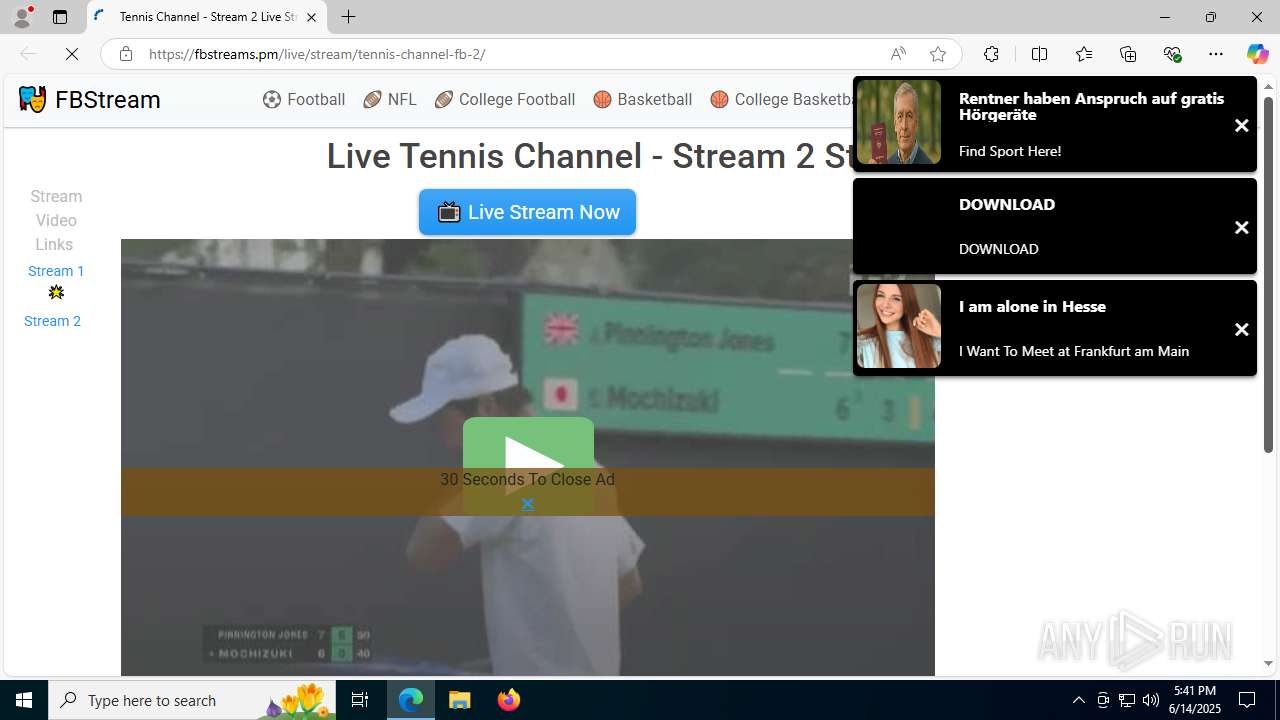Open network settings tray icon
The image size is (1280, 720).
[x=1127, y=700]
